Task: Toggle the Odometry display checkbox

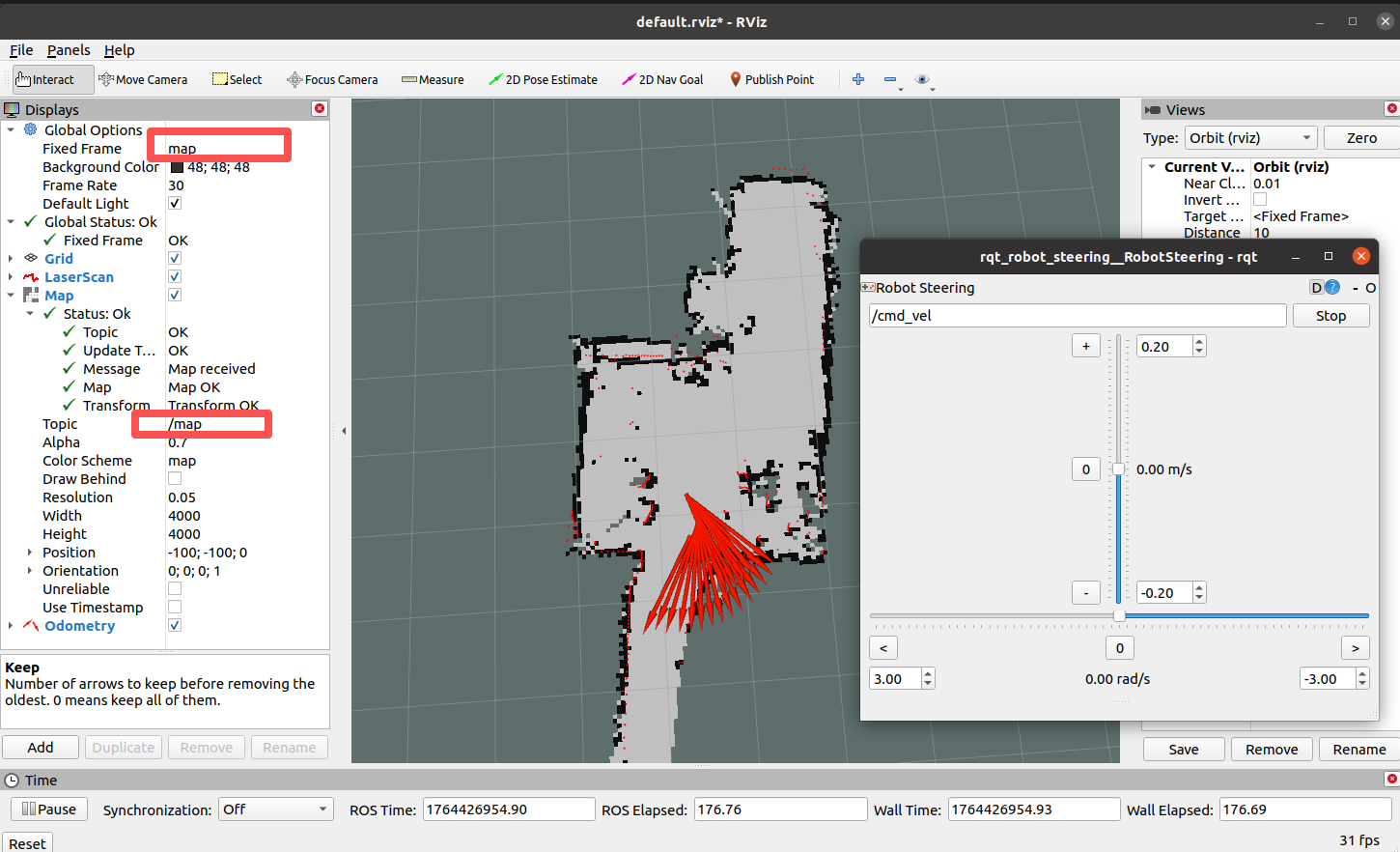Action: [x=175, y=626]
